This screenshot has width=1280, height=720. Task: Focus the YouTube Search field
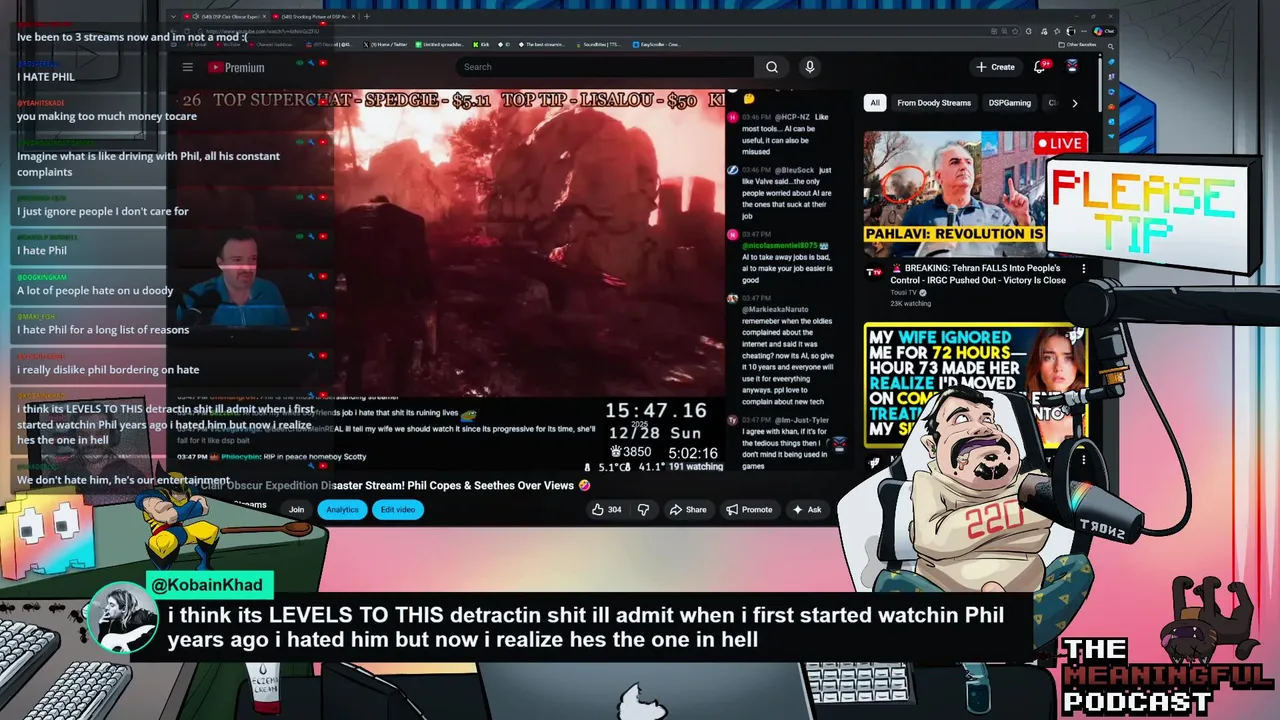click(x=605, y=67)
